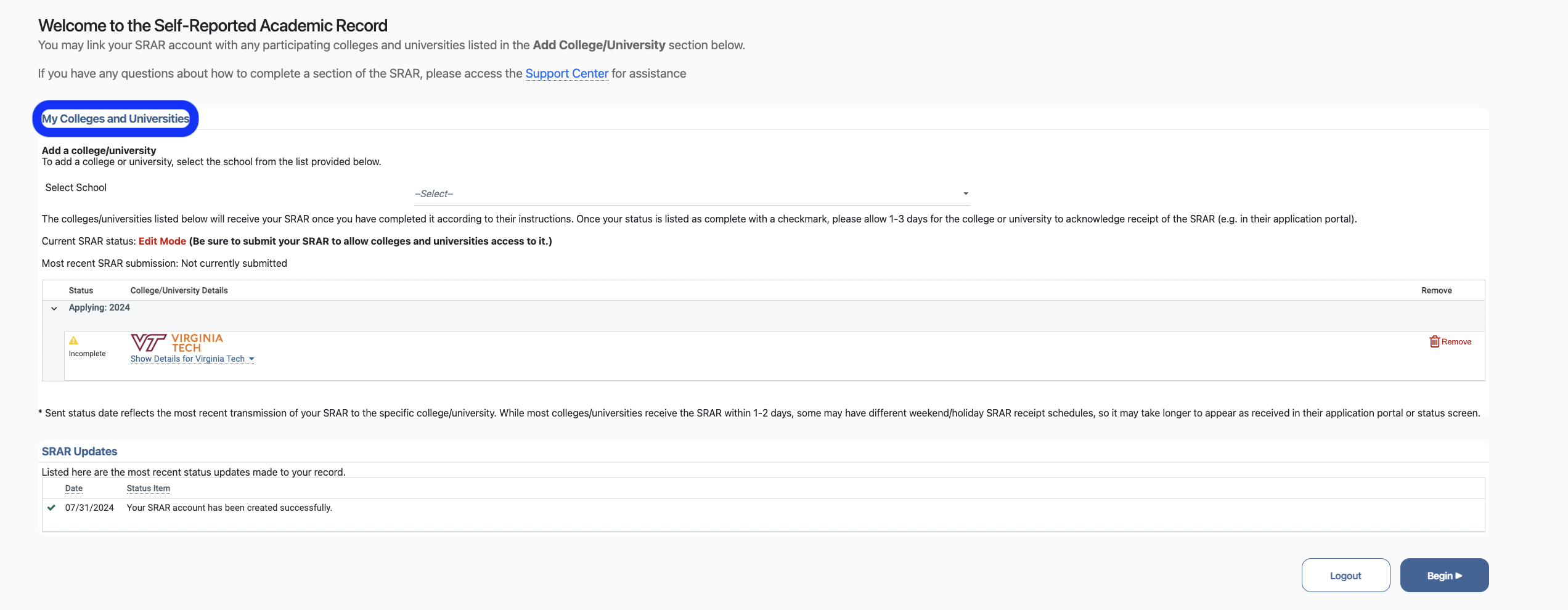
Task: Sort updates by Date column header
Action: click(x=74, y=488)
